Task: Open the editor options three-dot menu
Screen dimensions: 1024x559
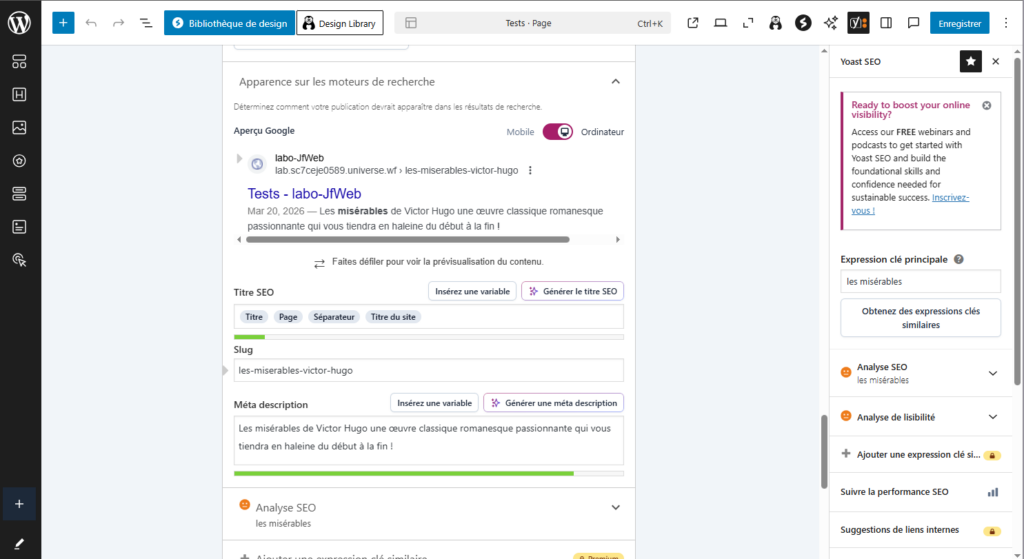Action: pos(1006,23)
